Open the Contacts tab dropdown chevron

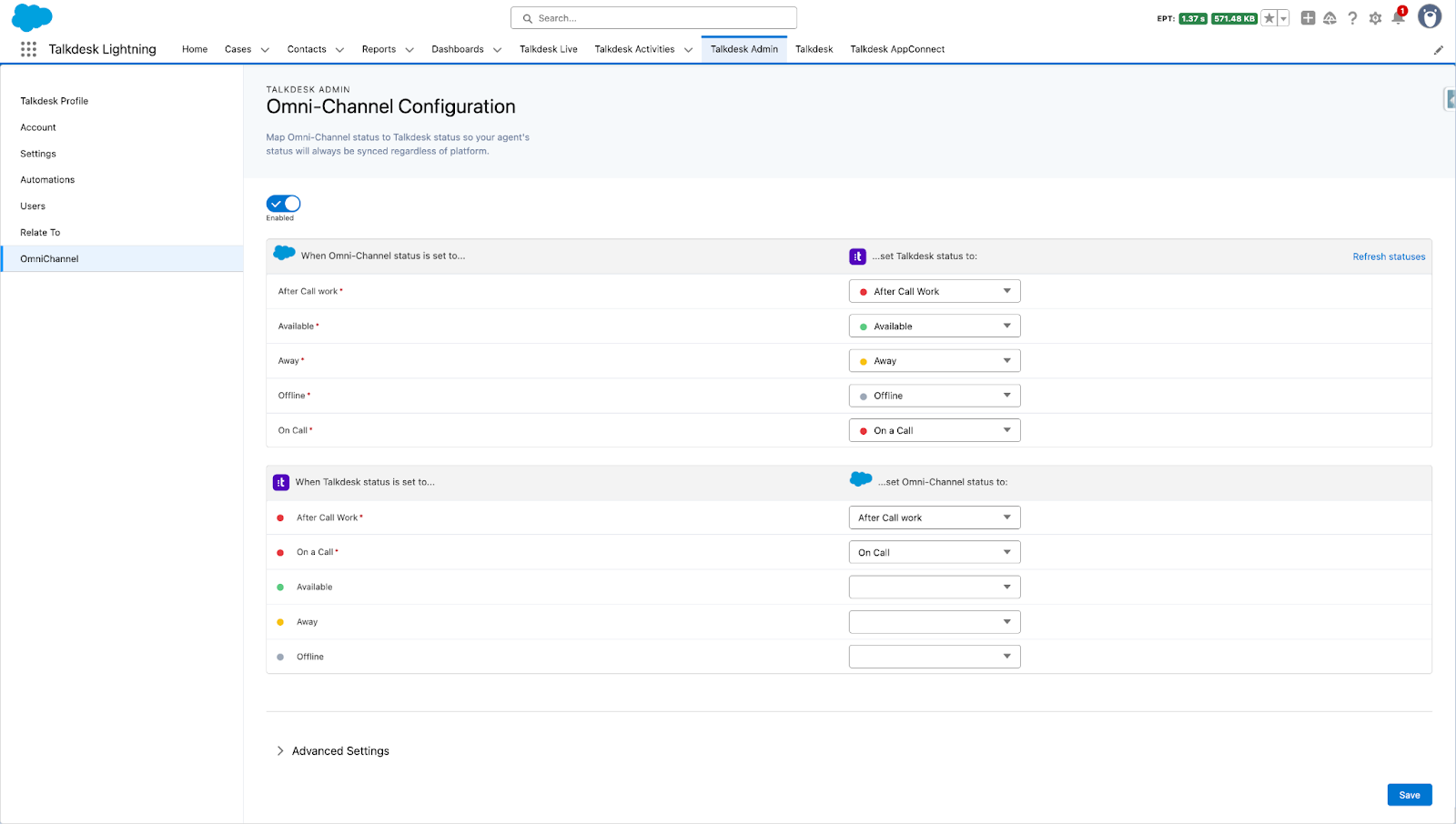(x=339, y=50)
